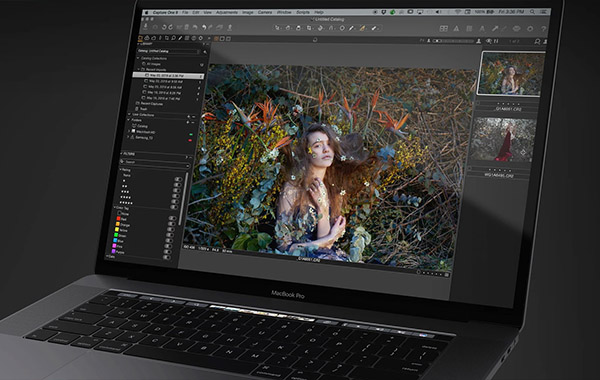
Task: Select the white balance picker cursor tool
Action: point(351,28)
